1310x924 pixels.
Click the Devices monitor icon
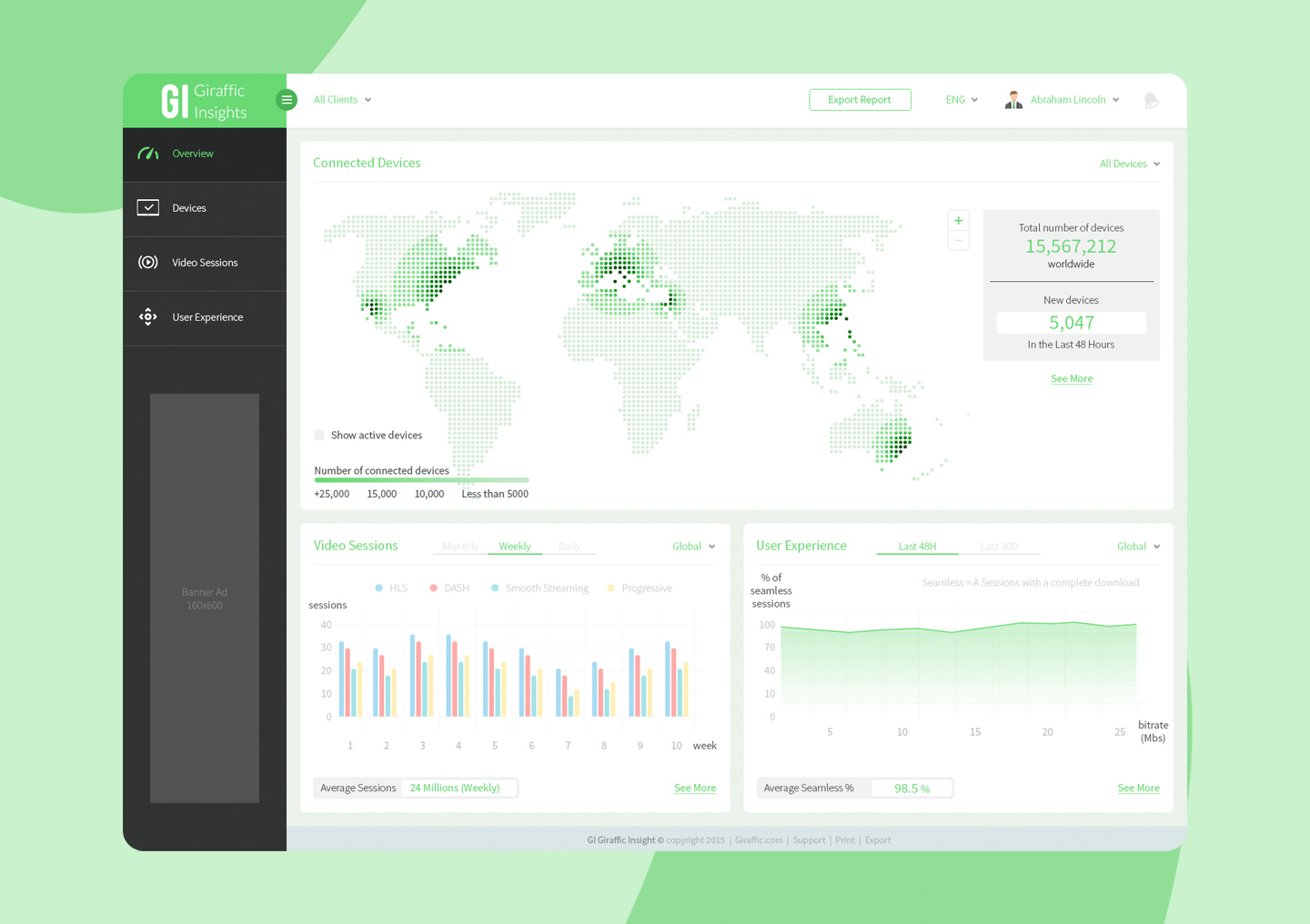pyautogui.click(x=148, y=208)
